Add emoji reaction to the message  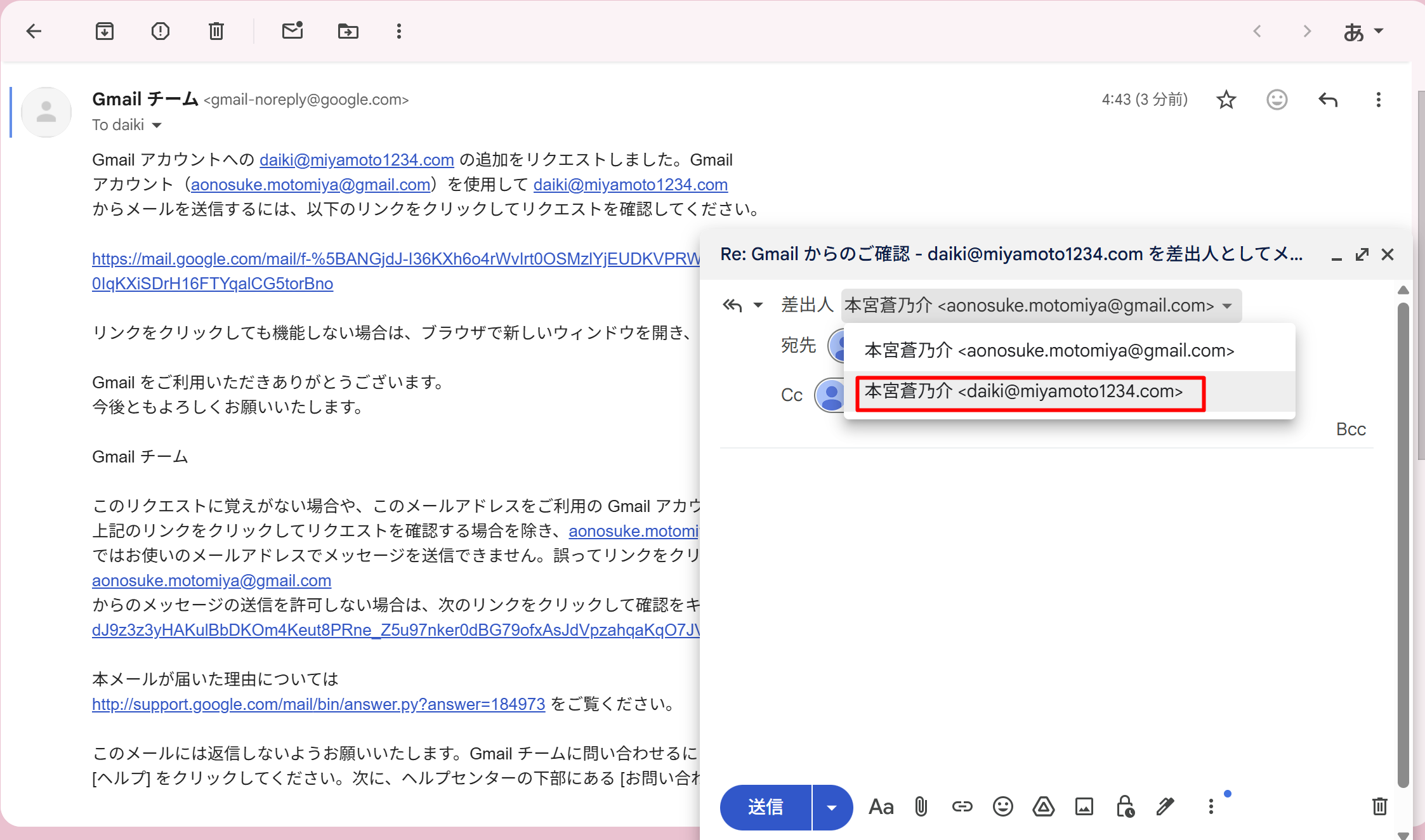1277,100
